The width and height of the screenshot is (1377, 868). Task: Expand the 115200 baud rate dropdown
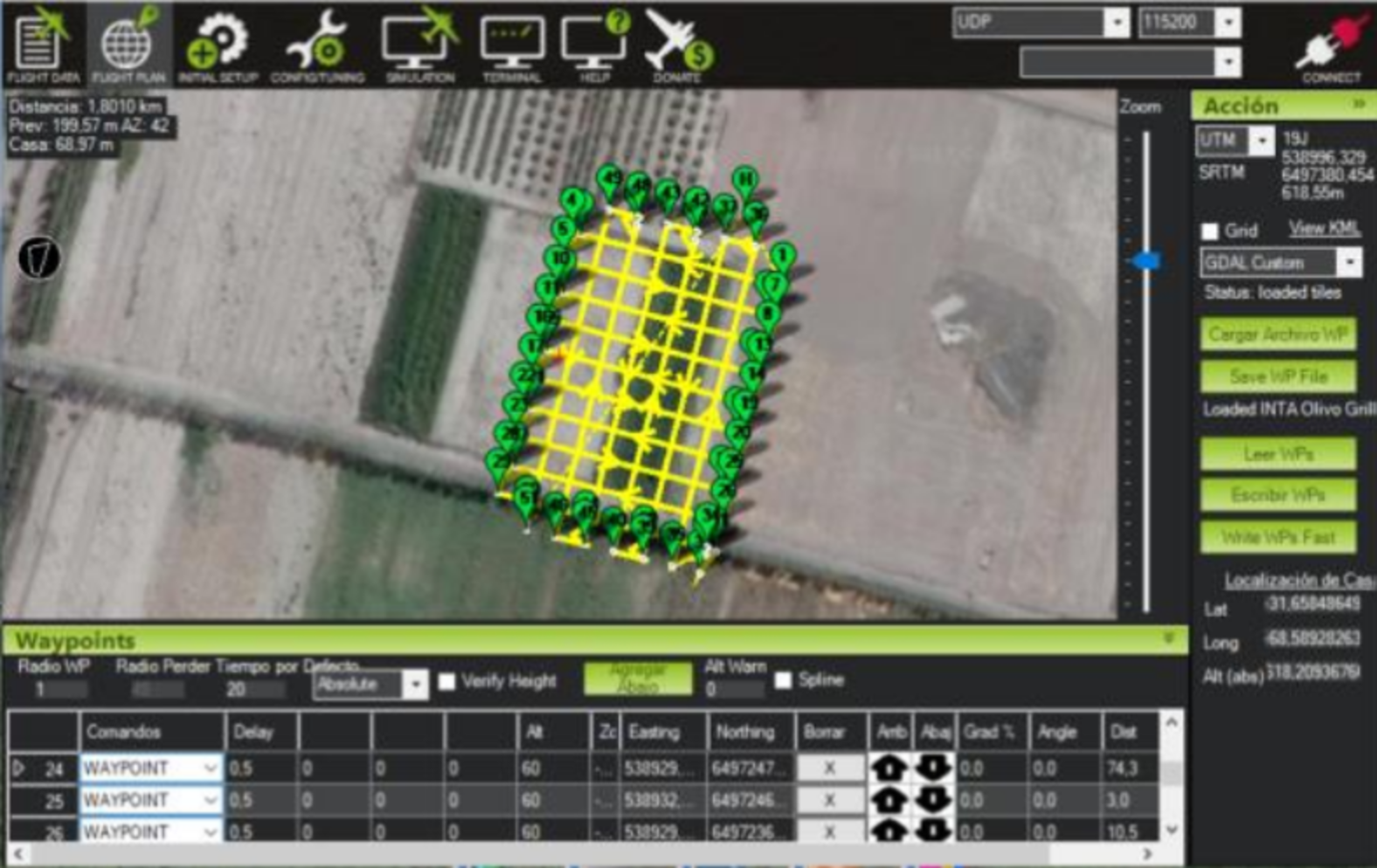pos(1228,23)
